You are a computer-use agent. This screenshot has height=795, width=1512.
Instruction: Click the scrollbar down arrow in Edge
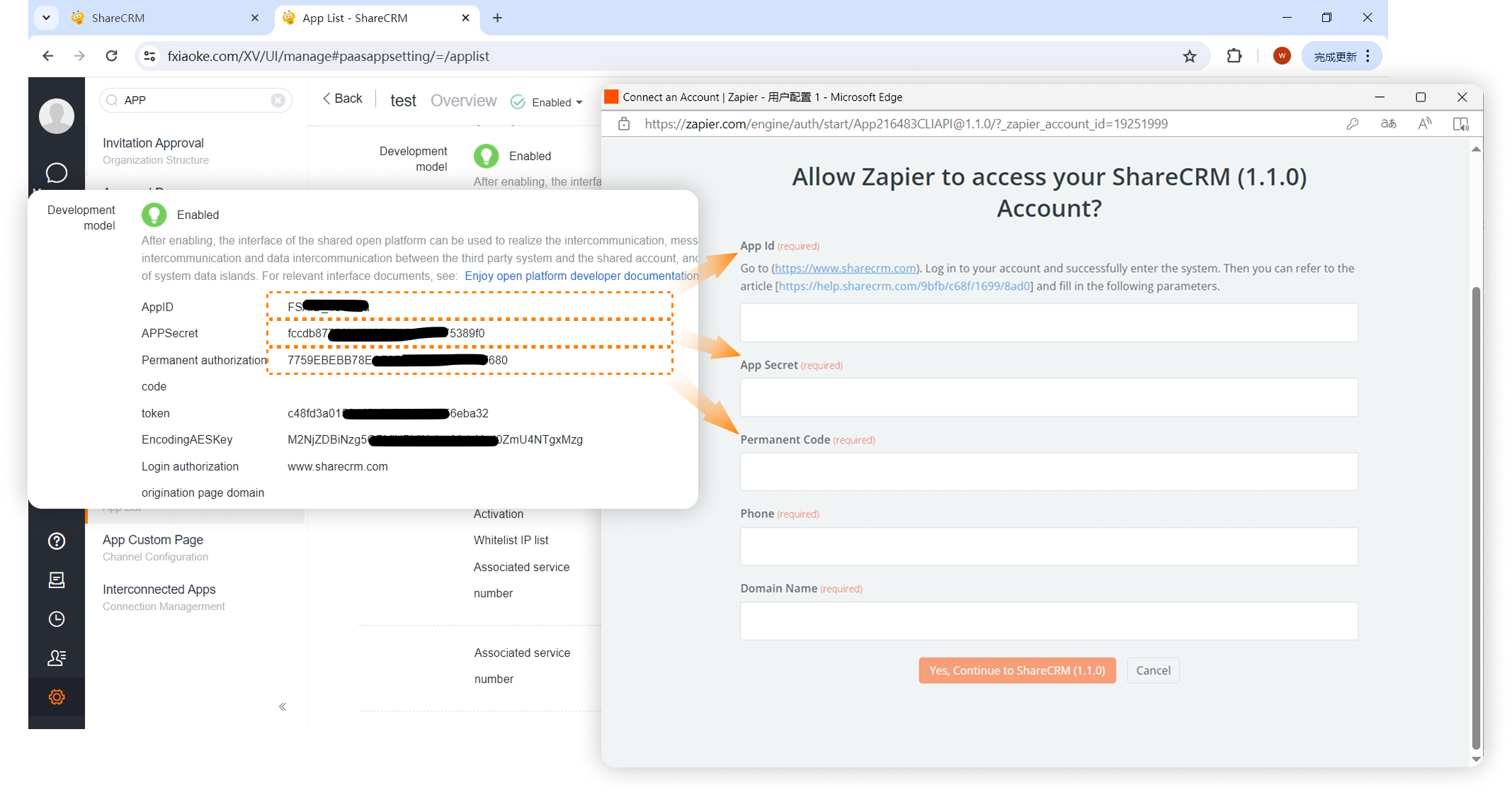(x=1476, y=759)
